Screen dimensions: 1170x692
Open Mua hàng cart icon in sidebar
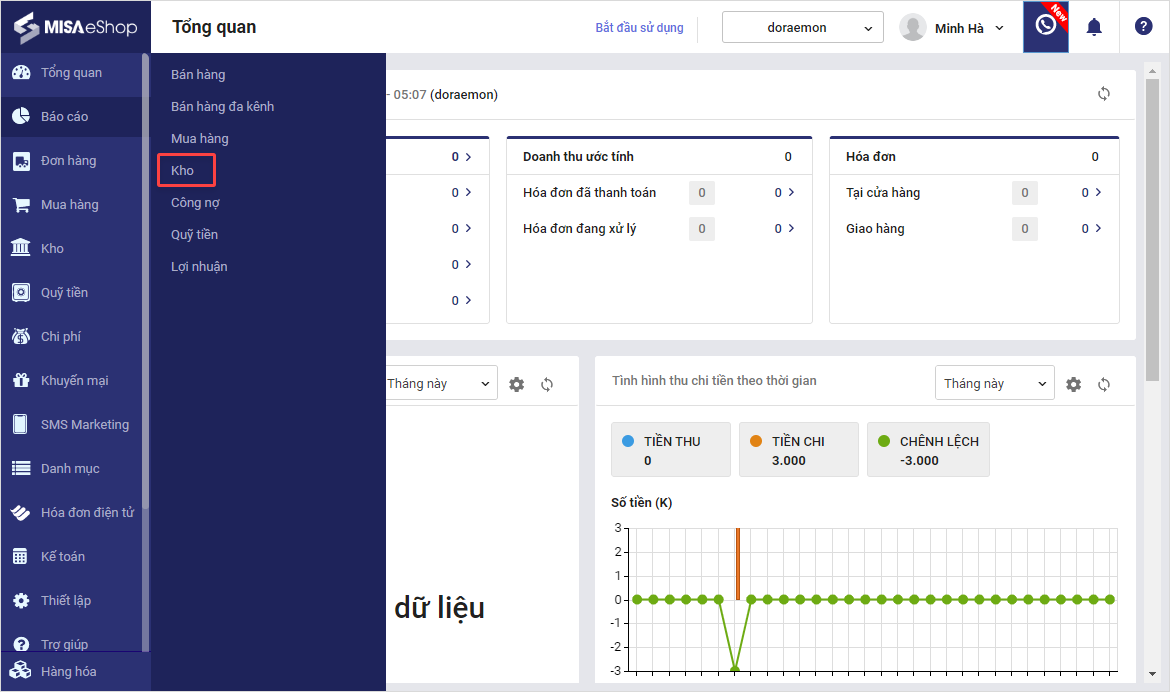(x=22, y=205)
